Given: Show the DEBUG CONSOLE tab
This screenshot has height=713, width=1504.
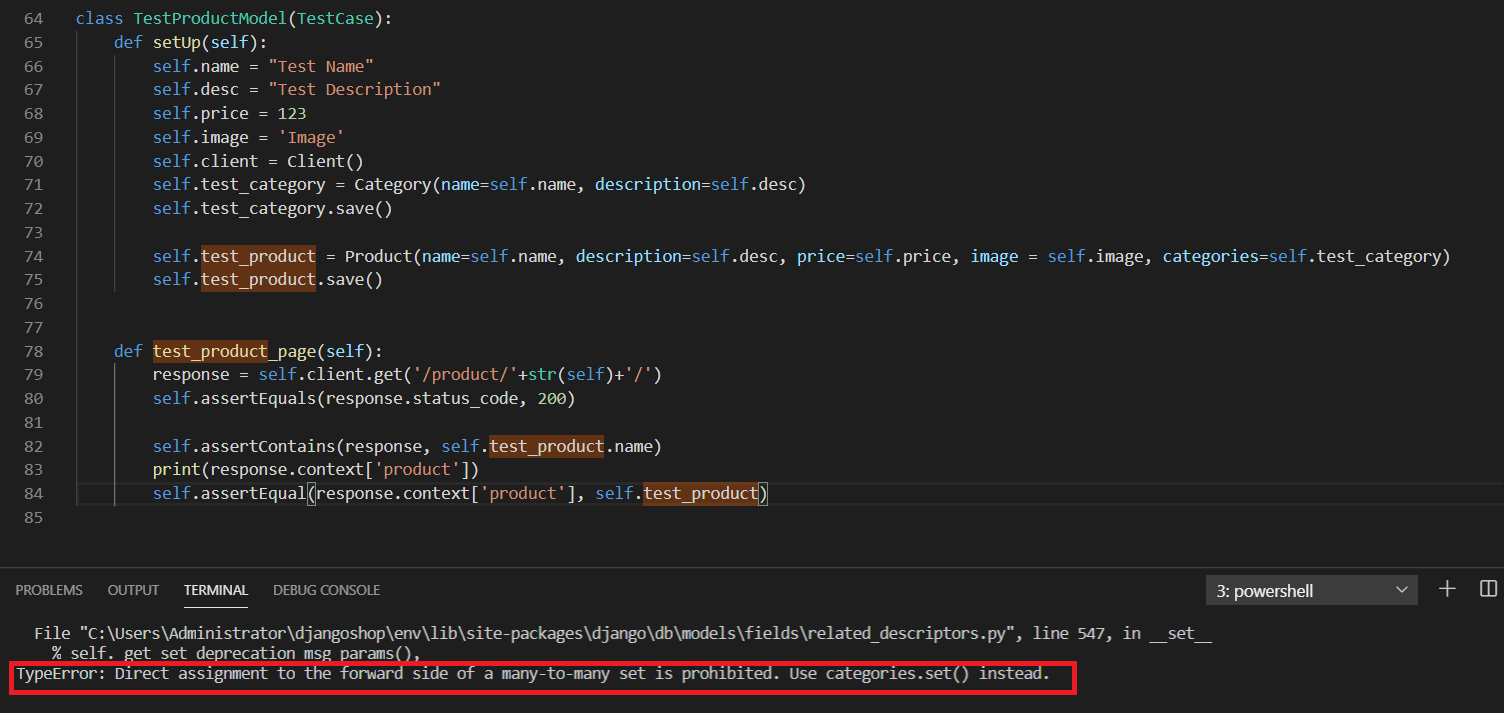Looking at the screenshot, I should (x=326, y=590).
